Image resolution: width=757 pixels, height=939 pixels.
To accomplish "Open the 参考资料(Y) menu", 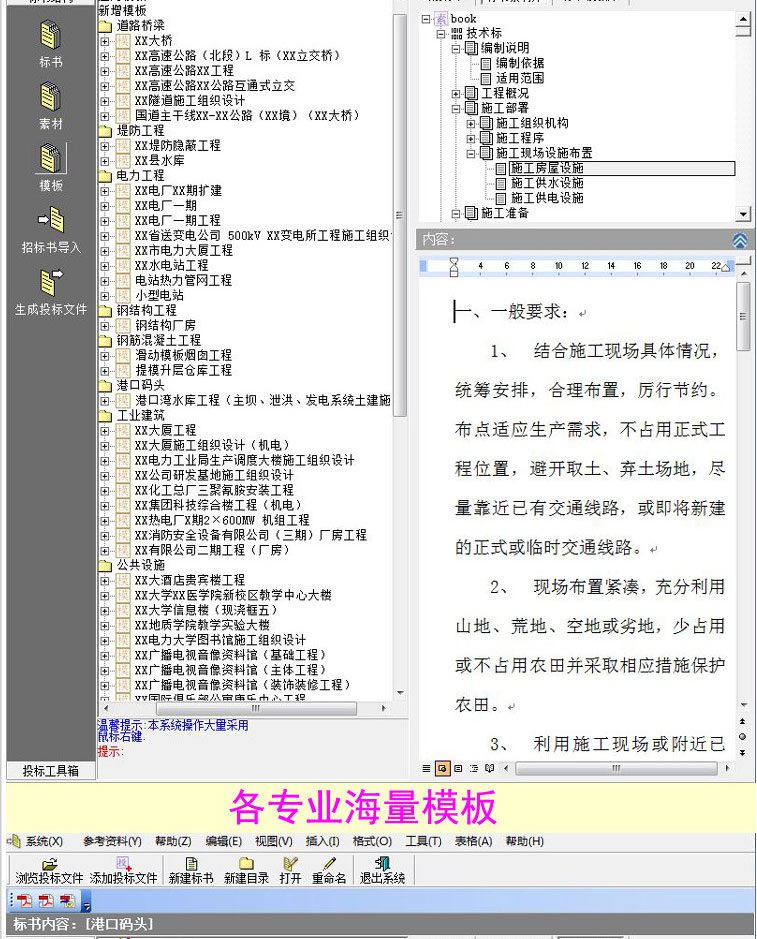I will coord(112,841).
